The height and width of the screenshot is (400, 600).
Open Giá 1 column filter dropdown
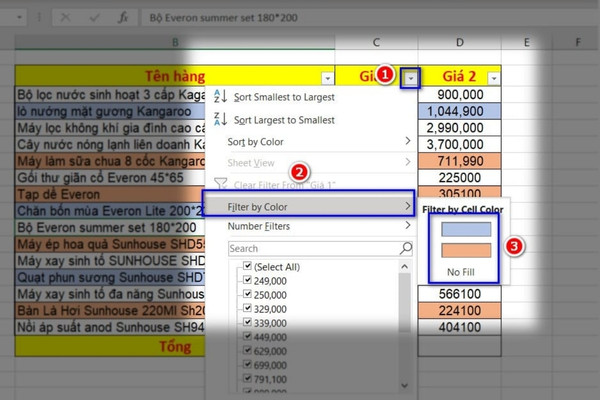point(411,78)
